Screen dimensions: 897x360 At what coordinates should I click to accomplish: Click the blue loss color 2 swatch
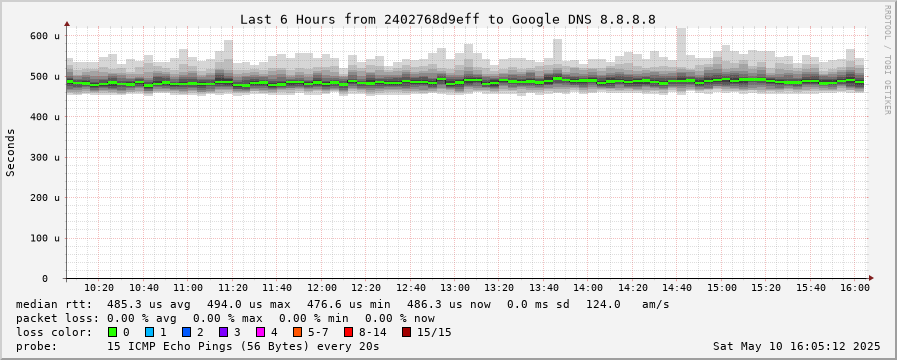(x=186, y=332)
